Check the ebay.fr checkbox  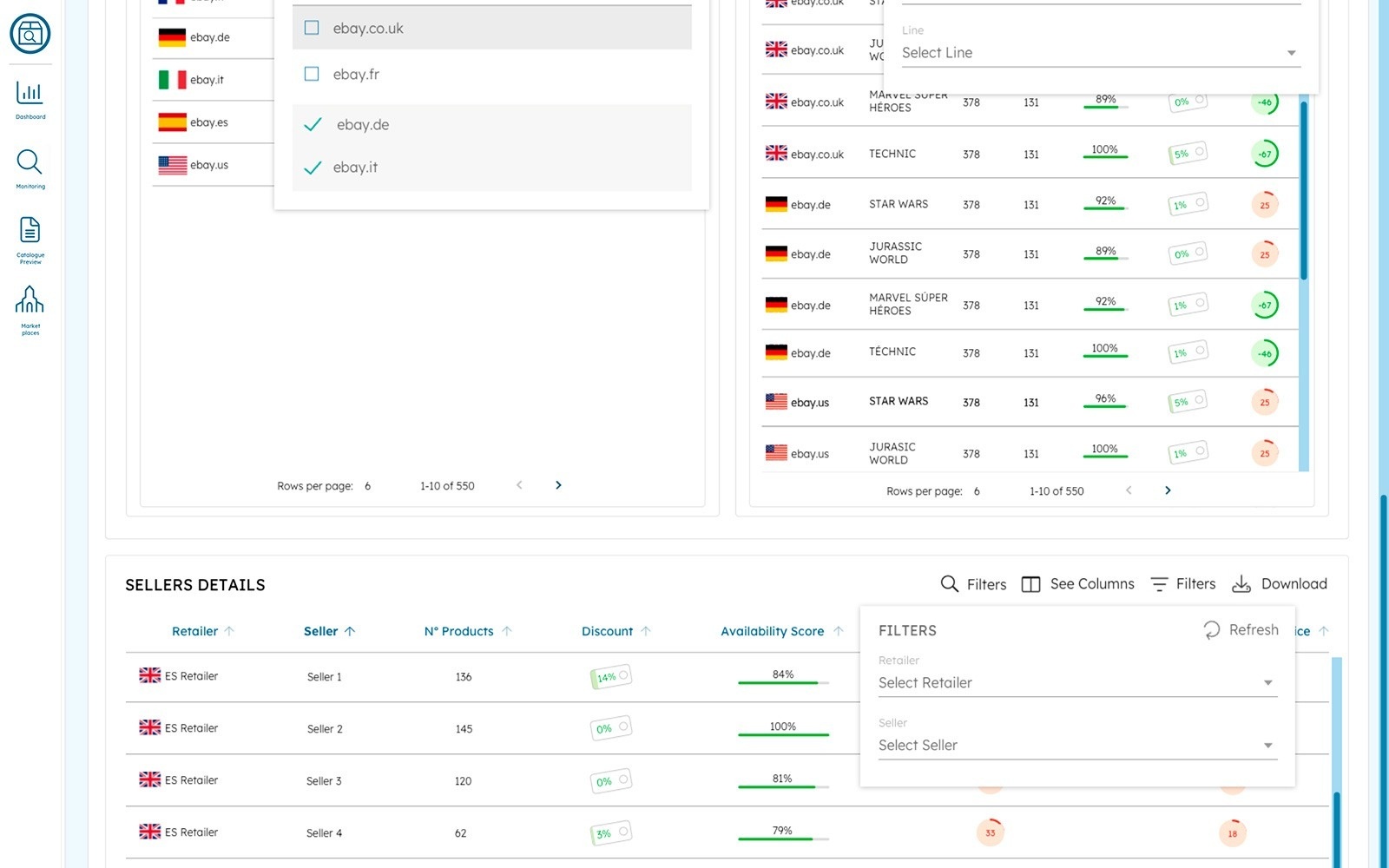312,74
